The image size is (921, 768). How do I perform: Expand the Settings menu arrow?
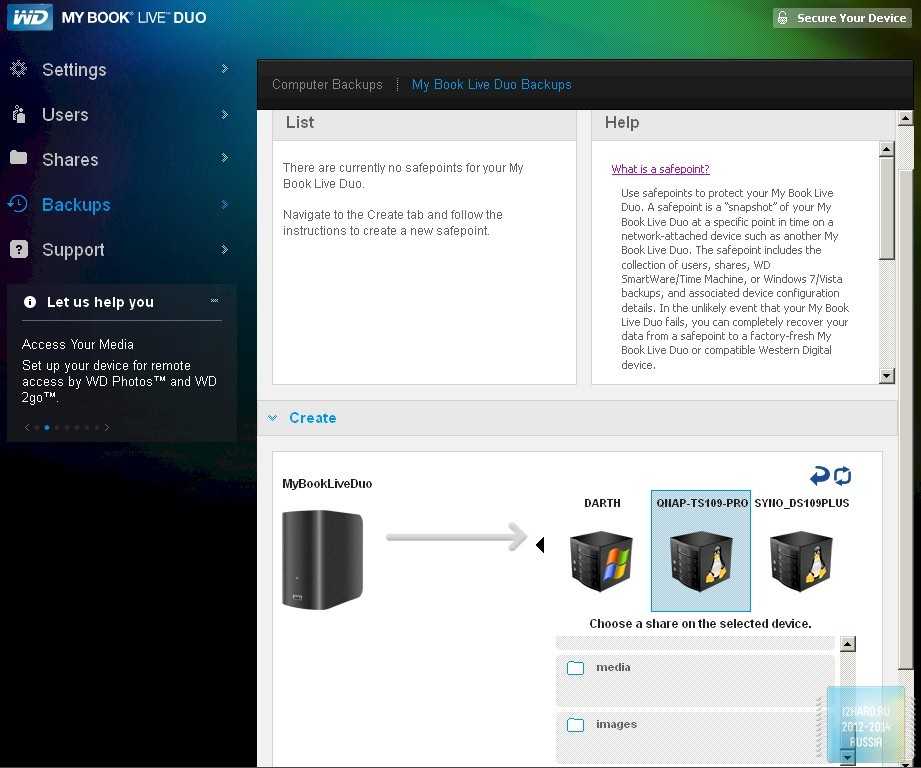click(x=225, y=69)
